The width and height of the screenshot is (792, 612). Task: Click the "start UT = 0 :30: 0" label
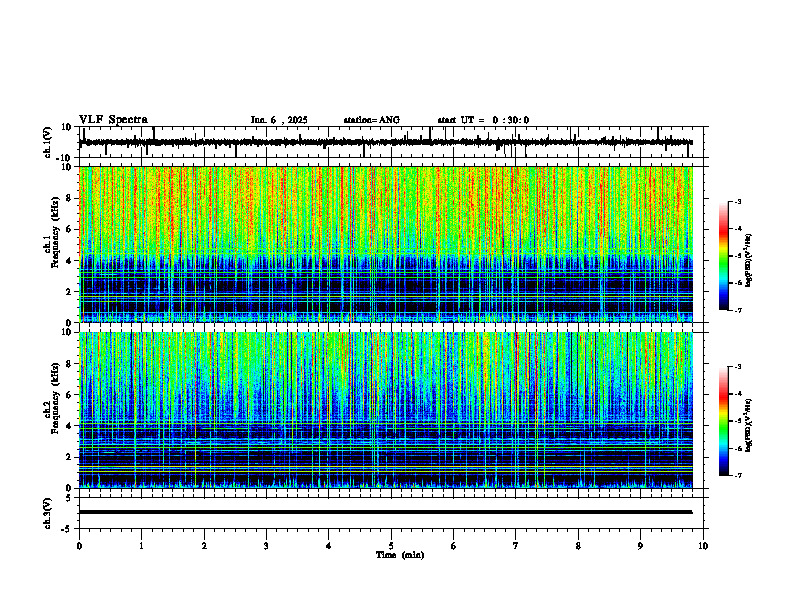[x=483, y=120]
